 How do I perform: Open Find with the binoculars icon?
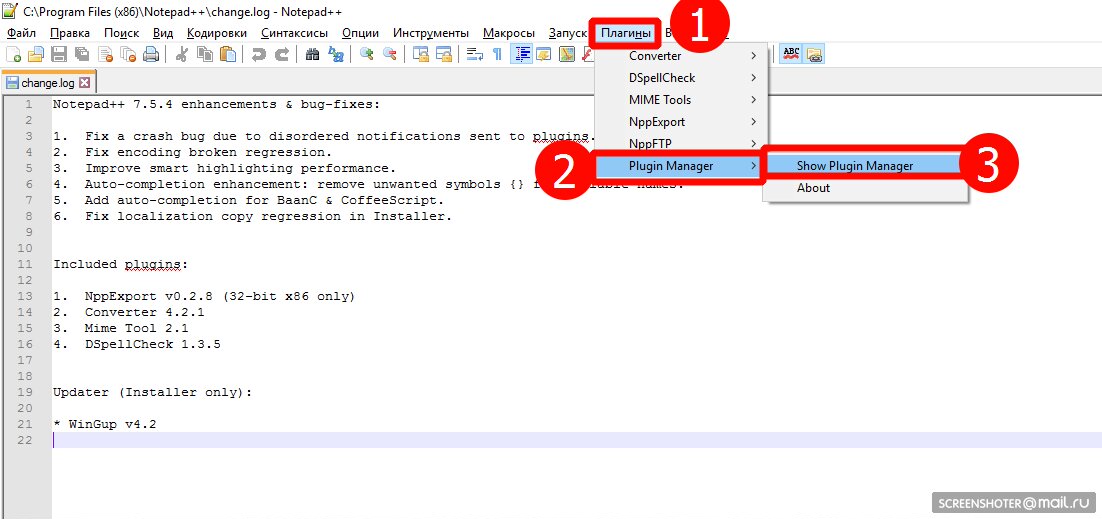coord(313,54)
